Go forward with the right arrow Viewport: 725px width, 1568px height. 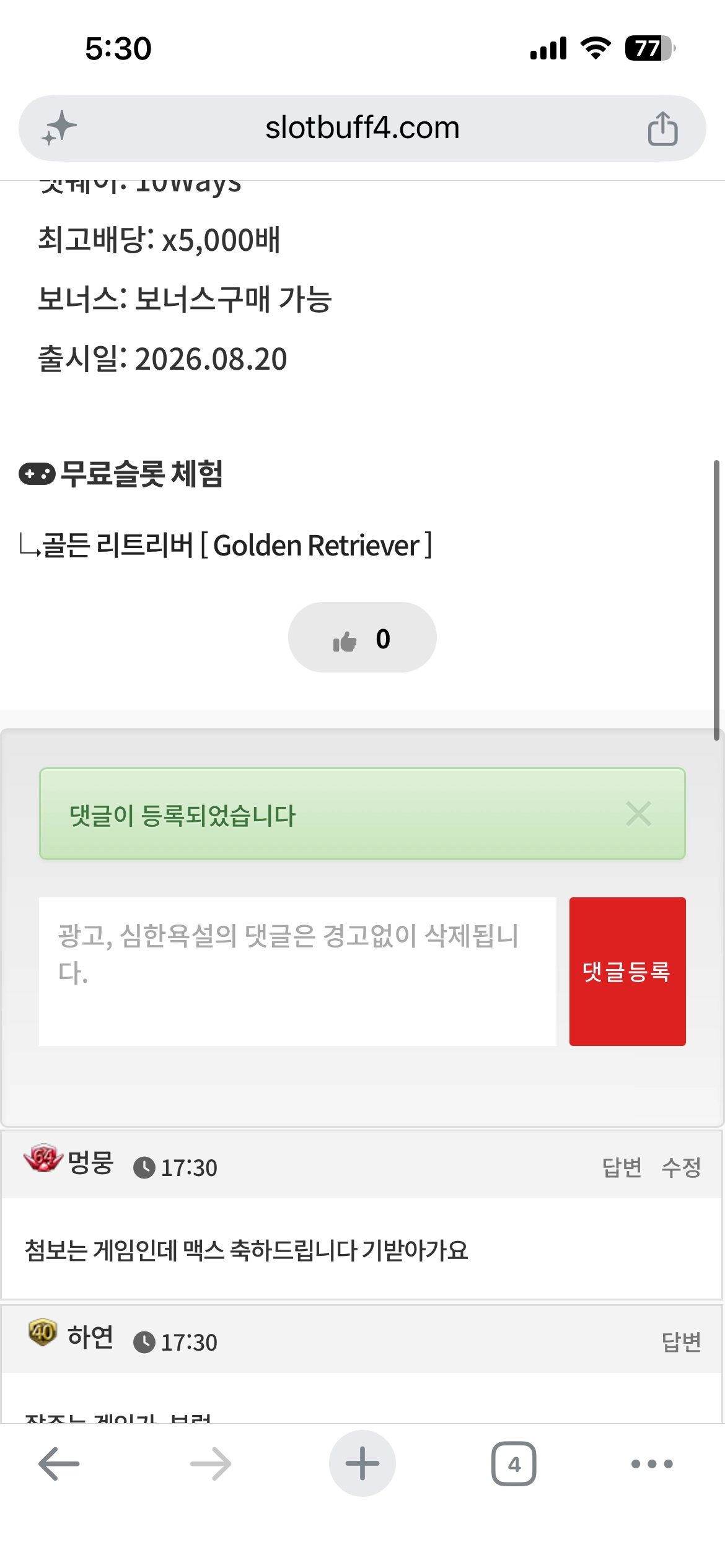pos(211,1463)
